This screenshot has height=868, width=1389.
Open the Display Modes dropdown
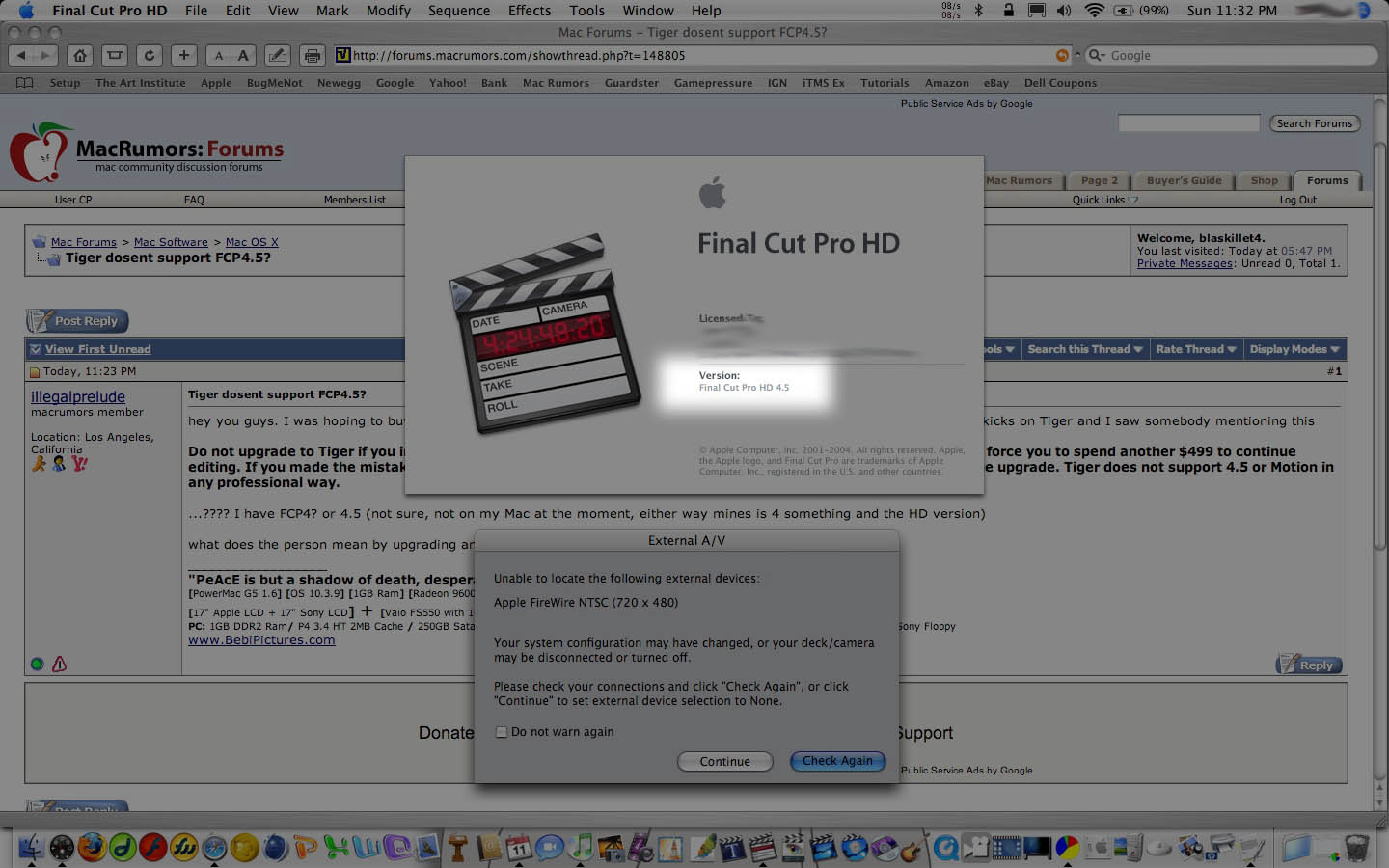1294,349
